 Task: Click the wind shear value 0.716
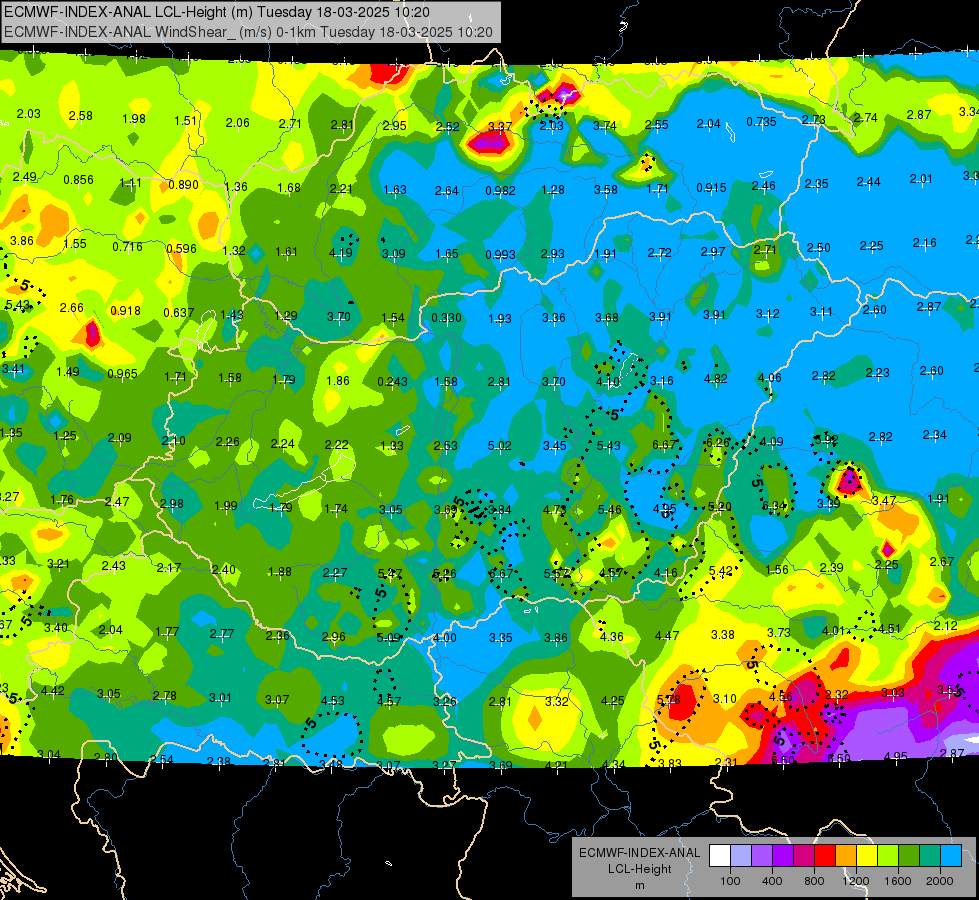tap(127, 247)
